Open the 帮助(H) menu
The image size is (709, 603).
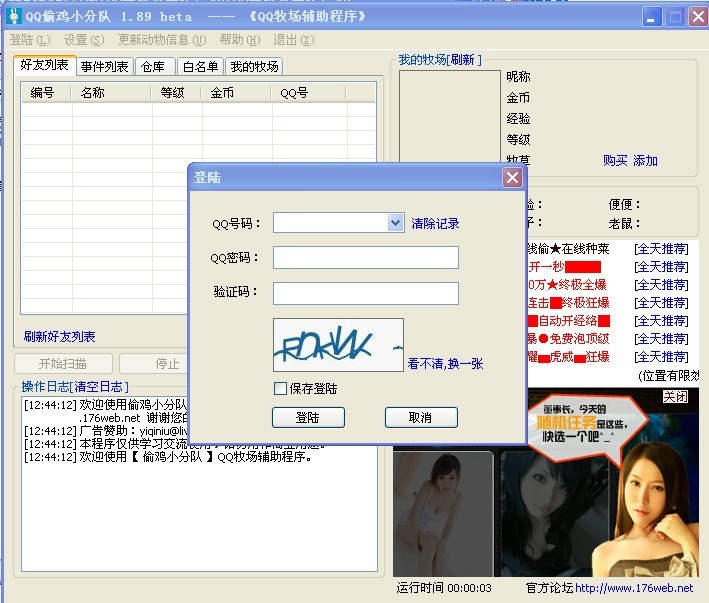(240, 40)
